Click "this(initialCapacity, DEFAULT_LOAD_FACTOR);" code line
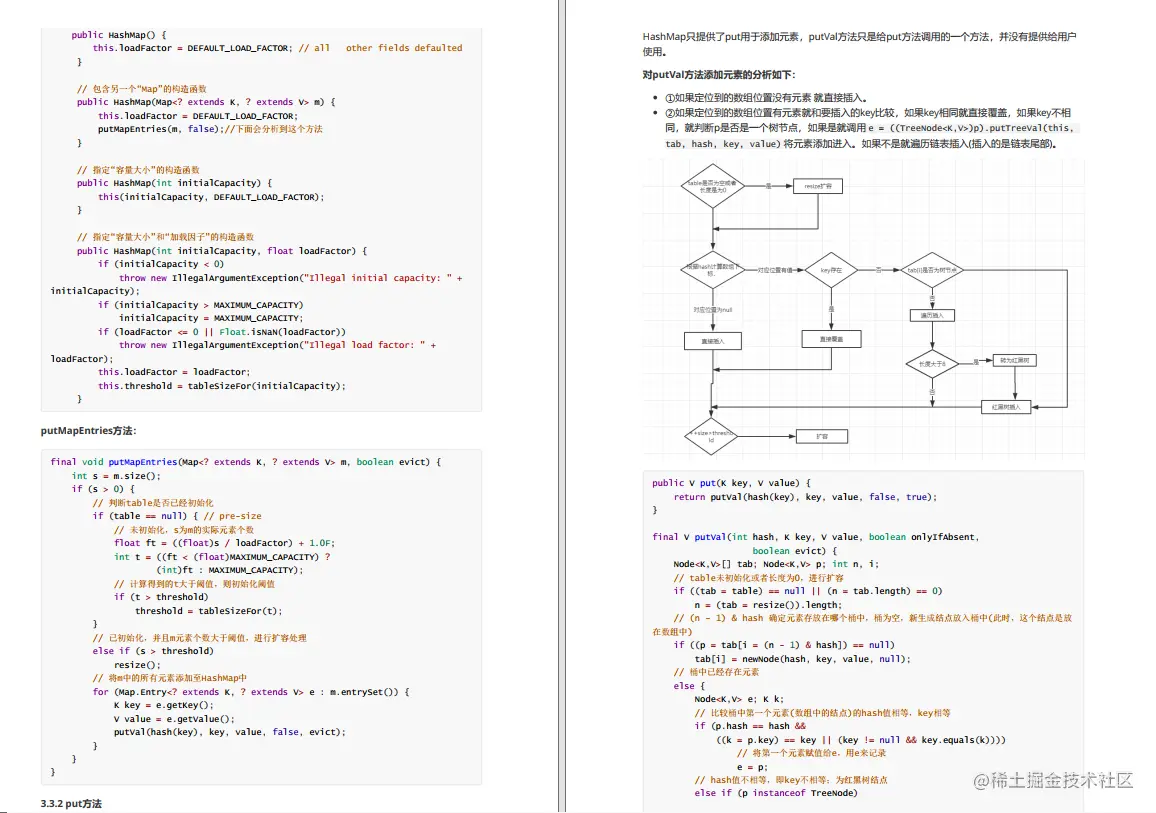This screenshot has width=1156, height=813. 211,197
